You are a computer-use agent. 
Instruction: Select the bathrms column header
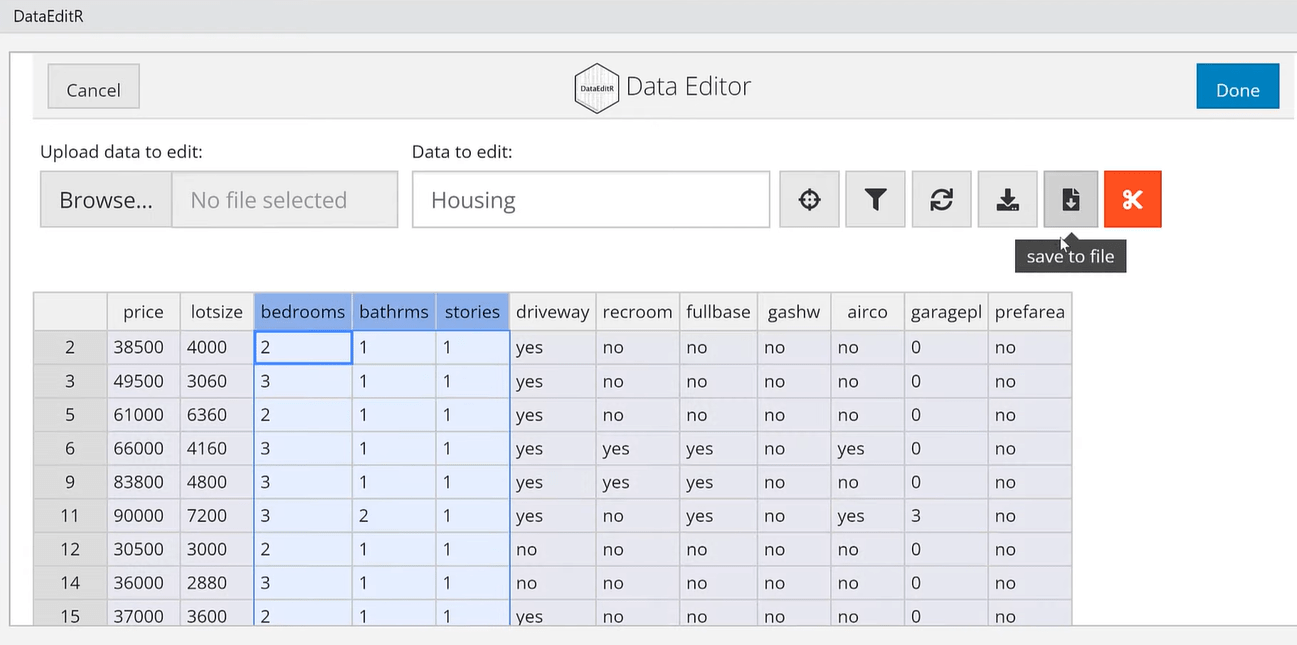coord(394,312)
